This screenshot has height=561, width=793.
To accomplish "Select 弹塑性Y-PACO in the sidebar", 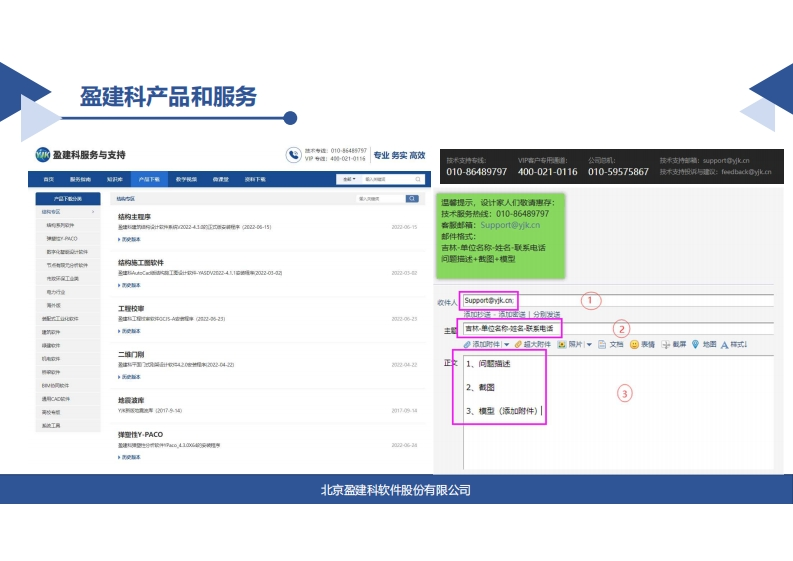I will click(62, 239).
